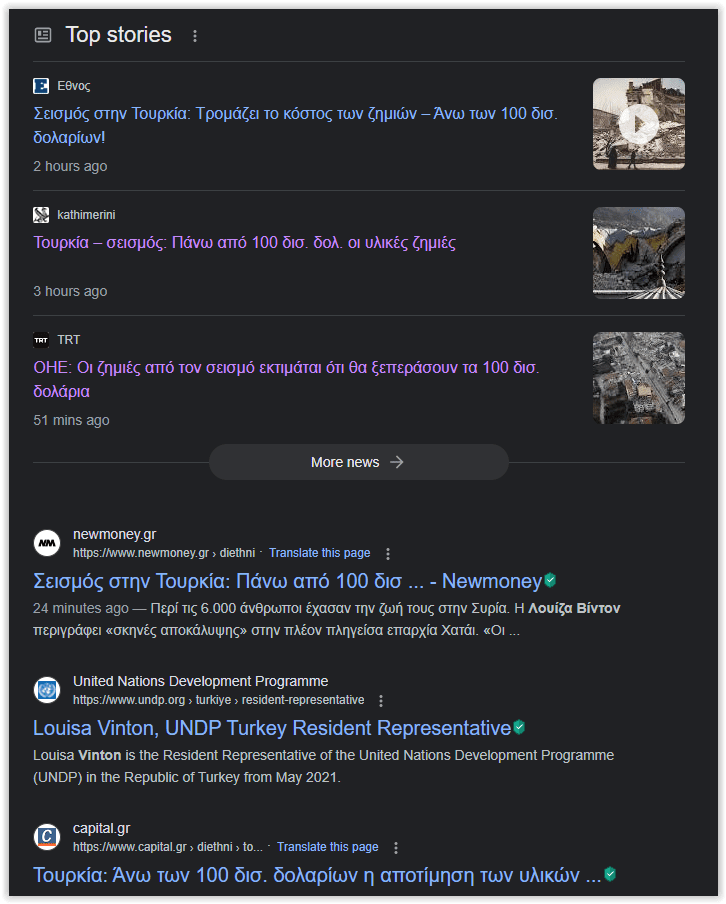Click the '2 hours ago' timestamp

tap(70, 167)
